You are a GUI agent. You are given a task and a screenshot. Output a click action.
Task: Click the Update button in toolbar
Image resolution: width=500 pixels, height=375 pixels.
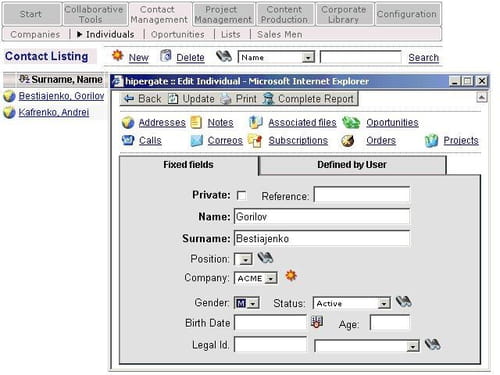198,99
